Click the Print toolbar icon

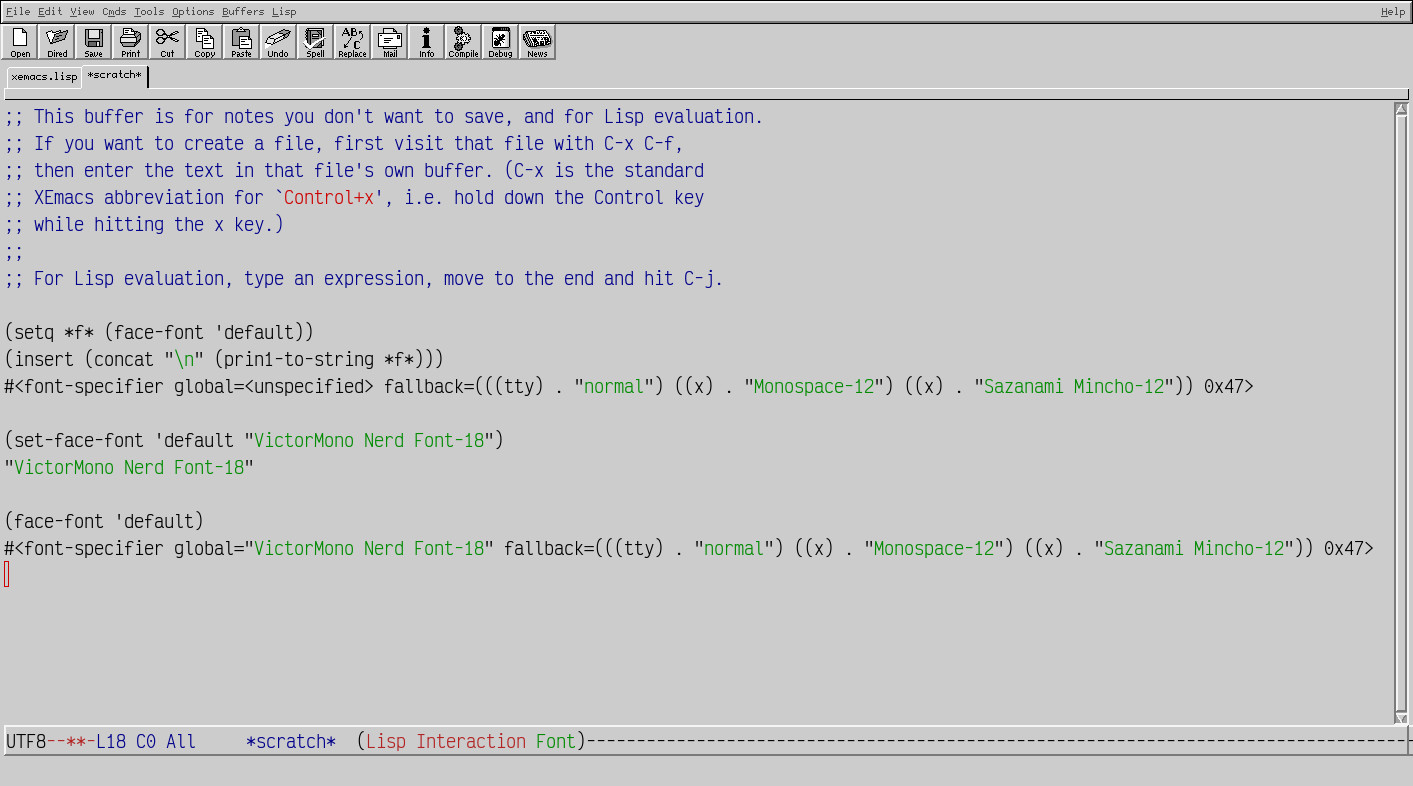coord(131,42)
